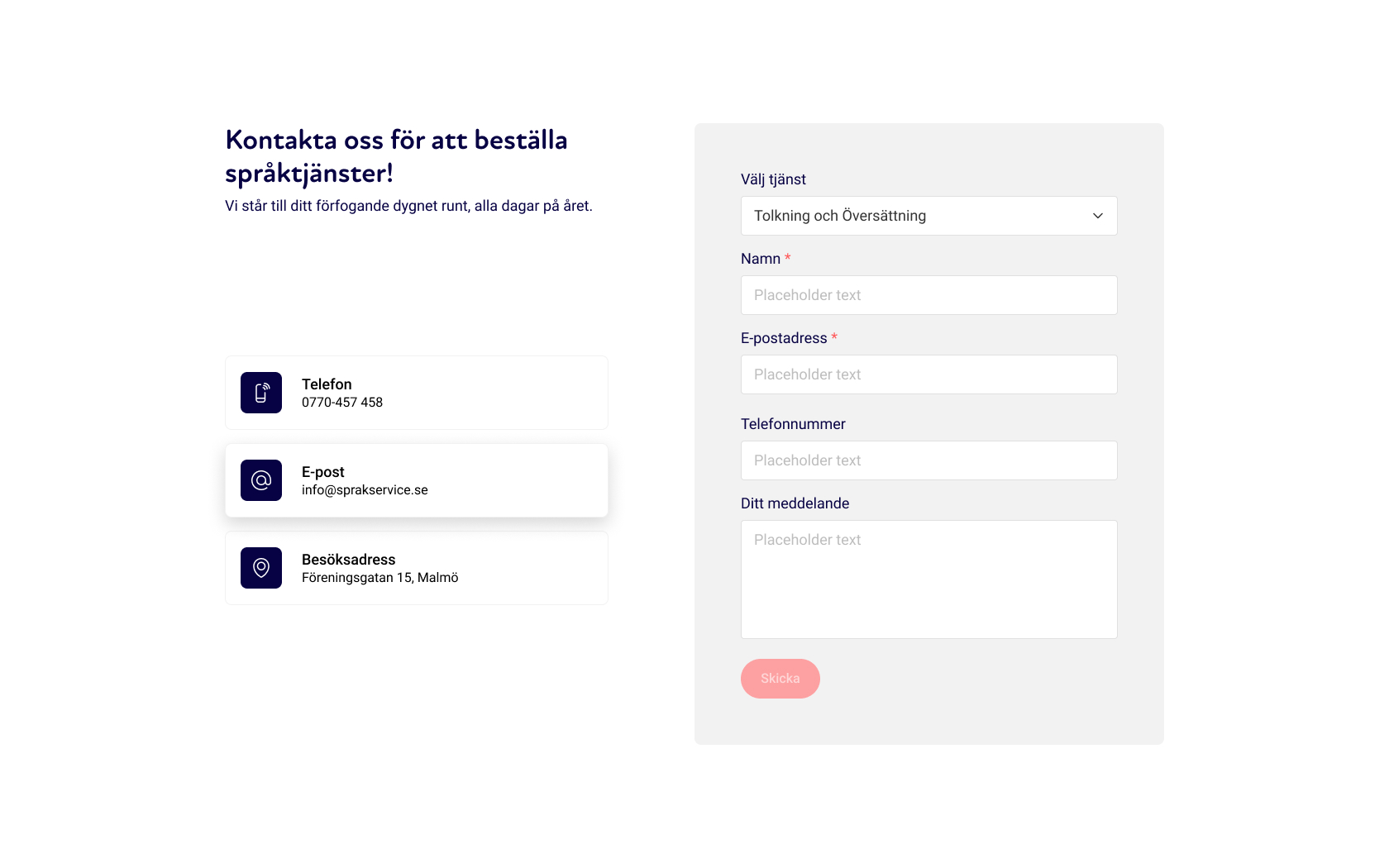
Task: Focus the Telefonnummer input field
Action: point(929,460)
